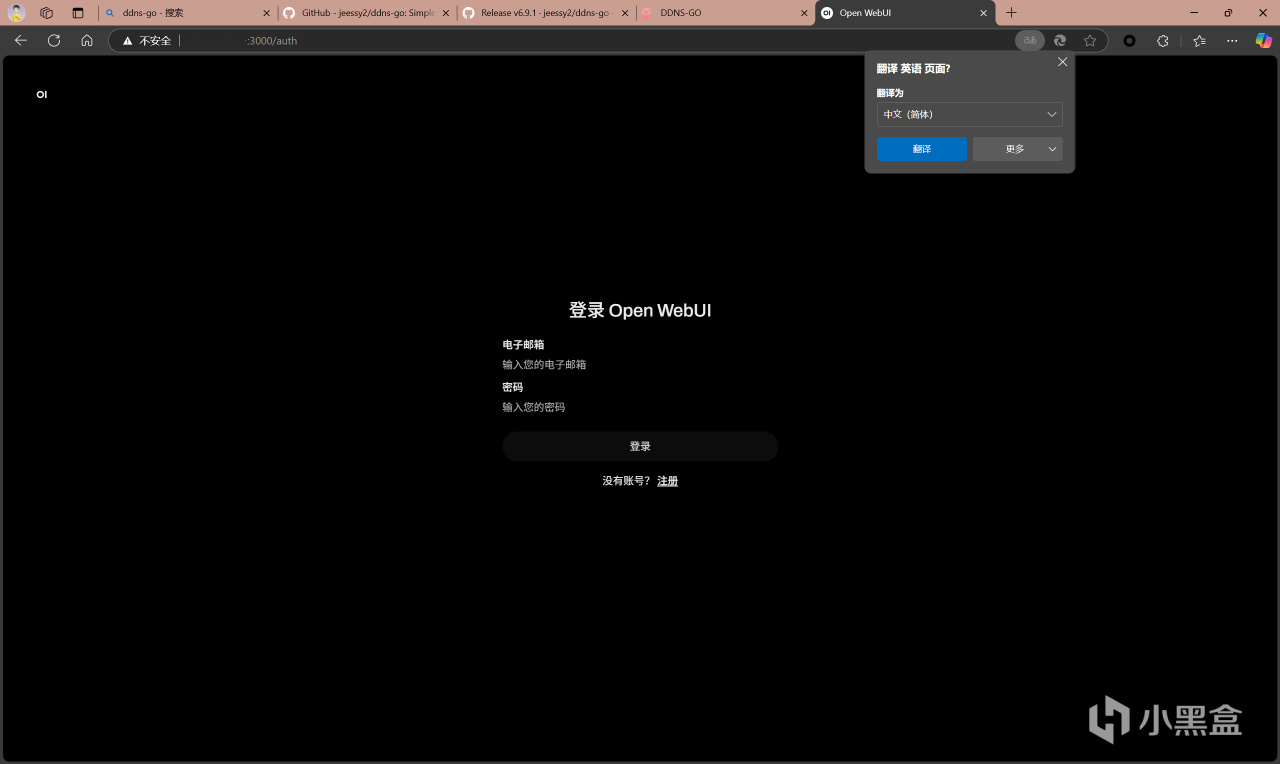Select the Open WebUI tab
The height and width of the screenshot is (764, 1280).
point(905,13)
